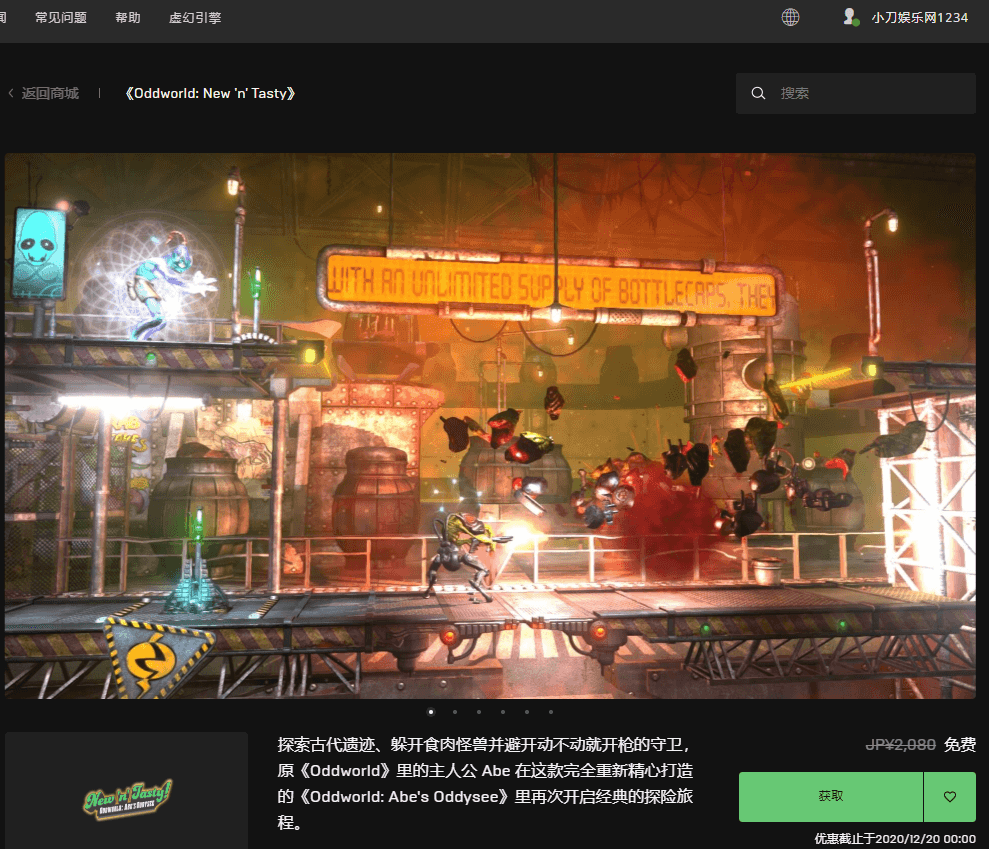Screen dimensions: 989x849
Task: Click the description line beginning 探索古代遗迹
Action: [483, 745]
